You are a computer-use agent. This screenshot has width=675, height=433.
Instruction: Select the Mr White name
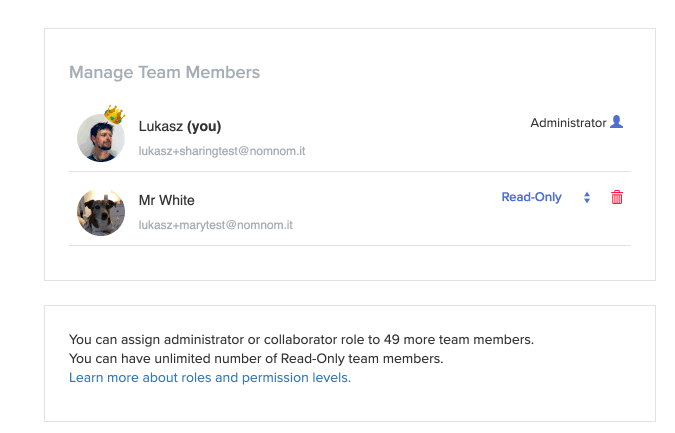pos(166,200)
